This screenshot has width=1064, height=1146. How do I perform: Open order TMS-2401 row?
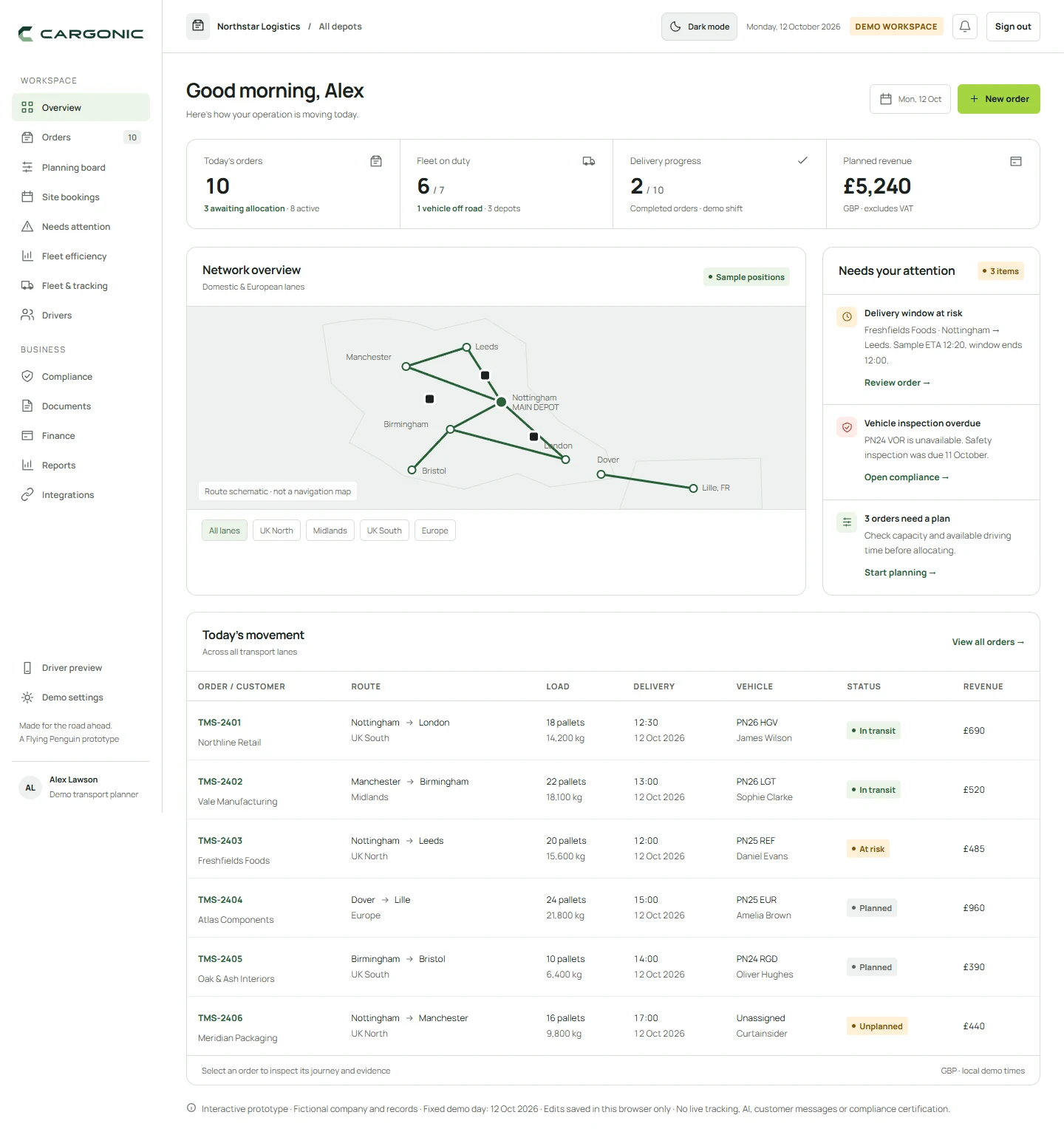point(613,731)
